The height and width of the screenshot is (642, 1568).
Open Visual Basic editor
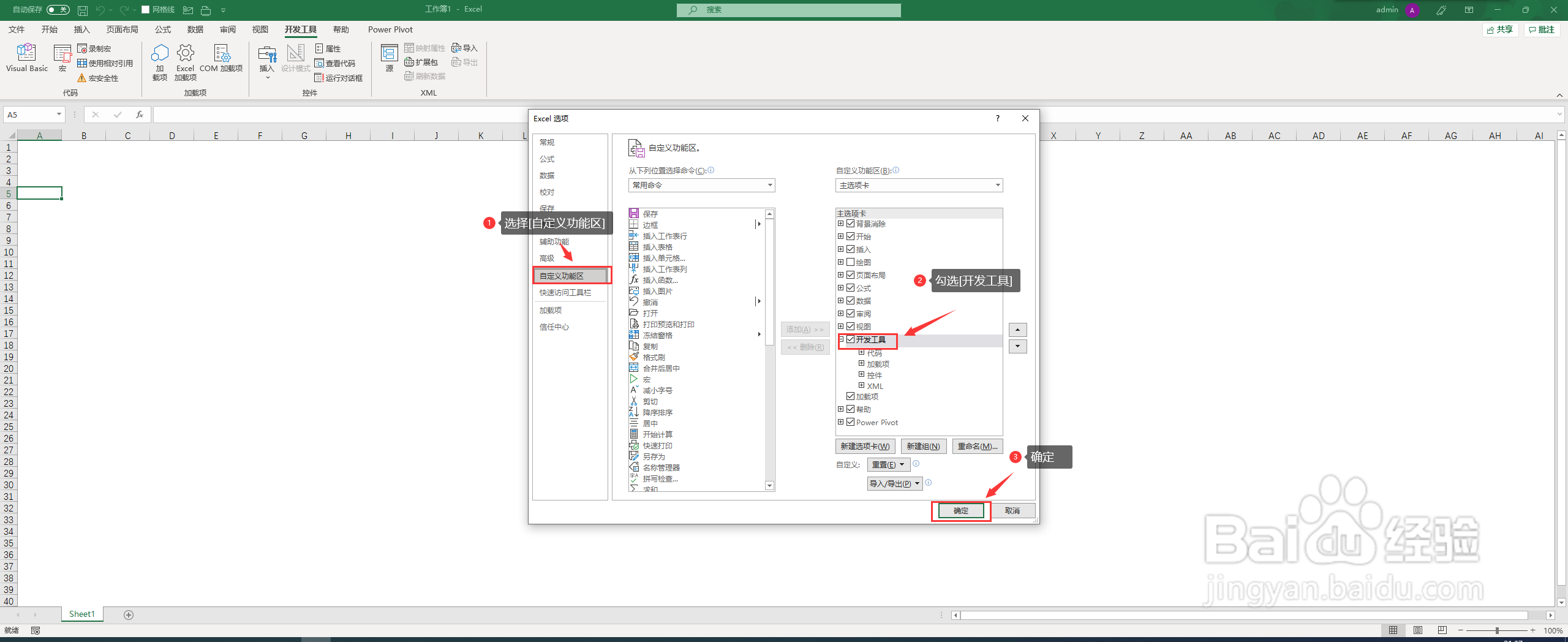(26, 58)
